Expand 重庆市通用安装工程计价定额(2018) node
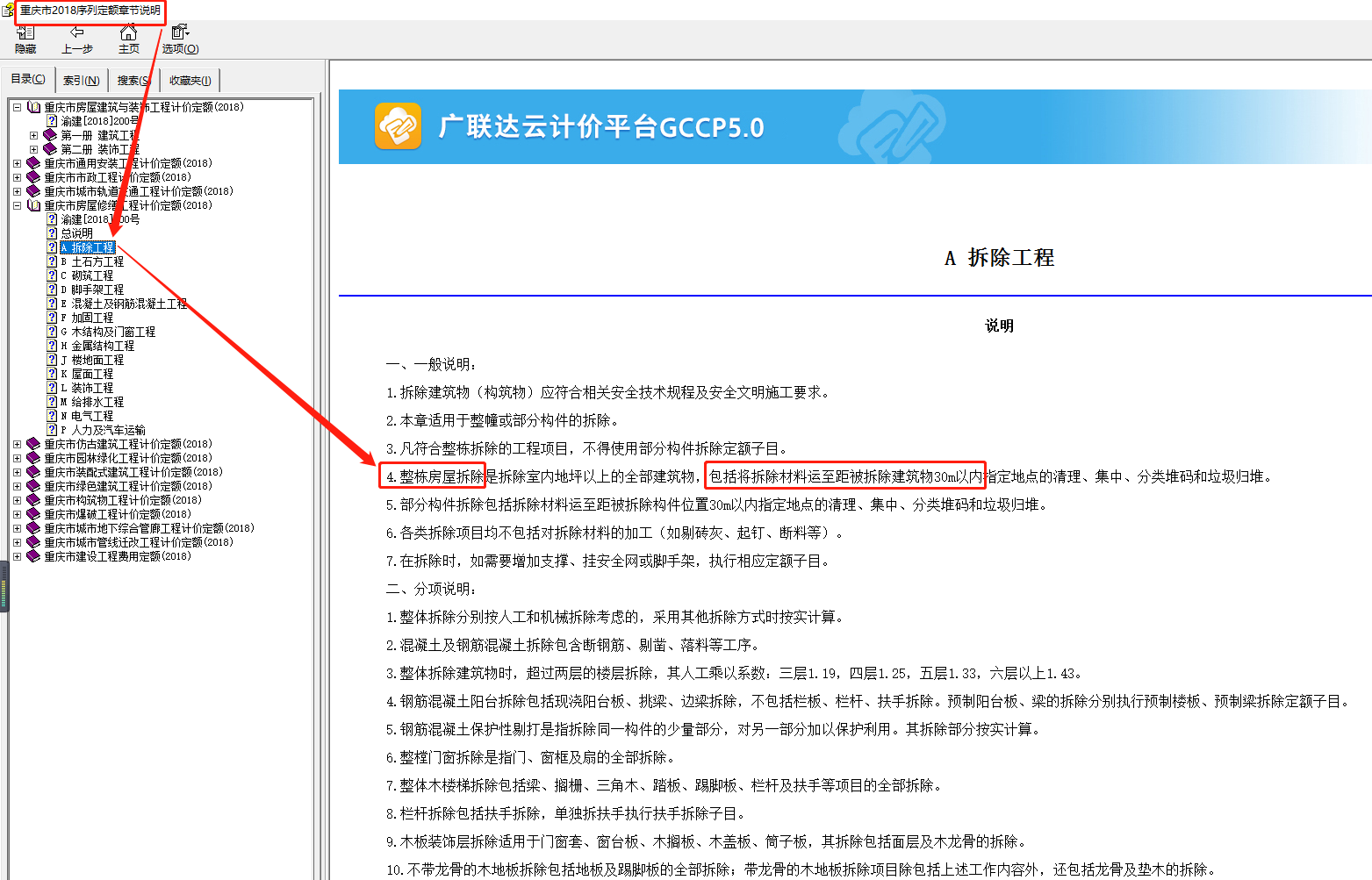This screenshot has height=880, width=1372. tap(17, 163)
